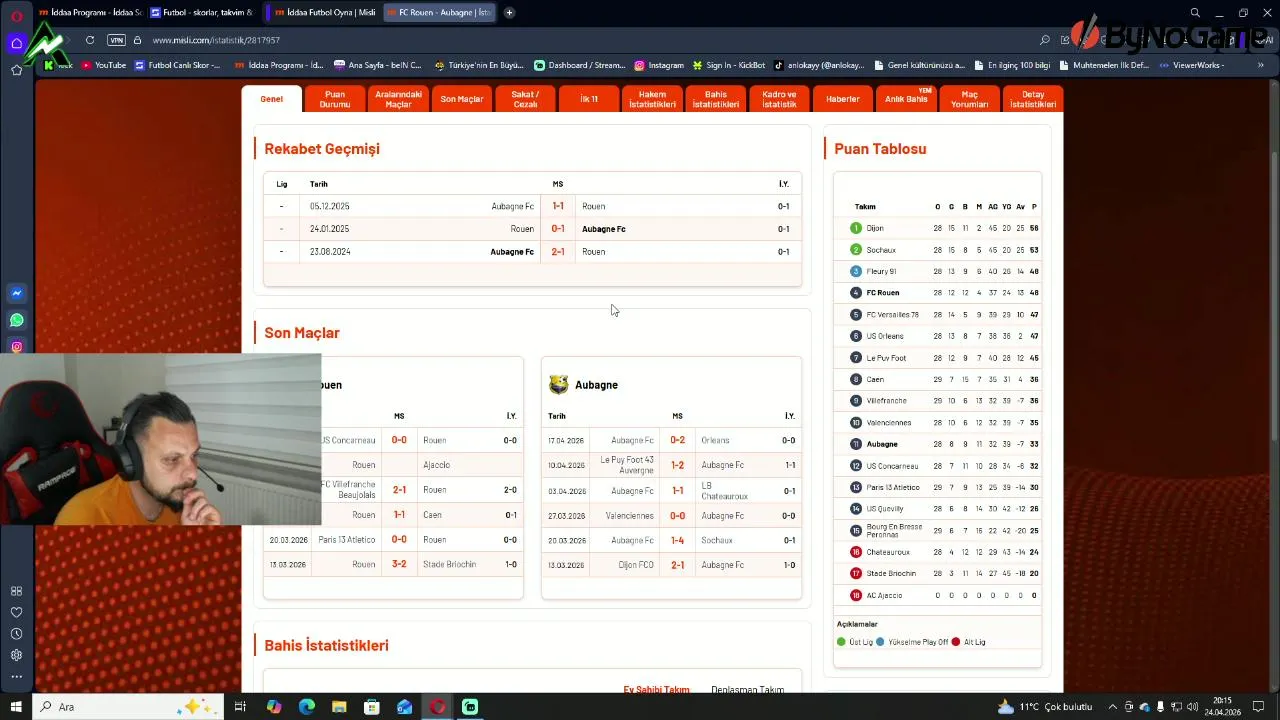Open the Sakat / Cezalı tab
1280x720 pixels.
525,99
